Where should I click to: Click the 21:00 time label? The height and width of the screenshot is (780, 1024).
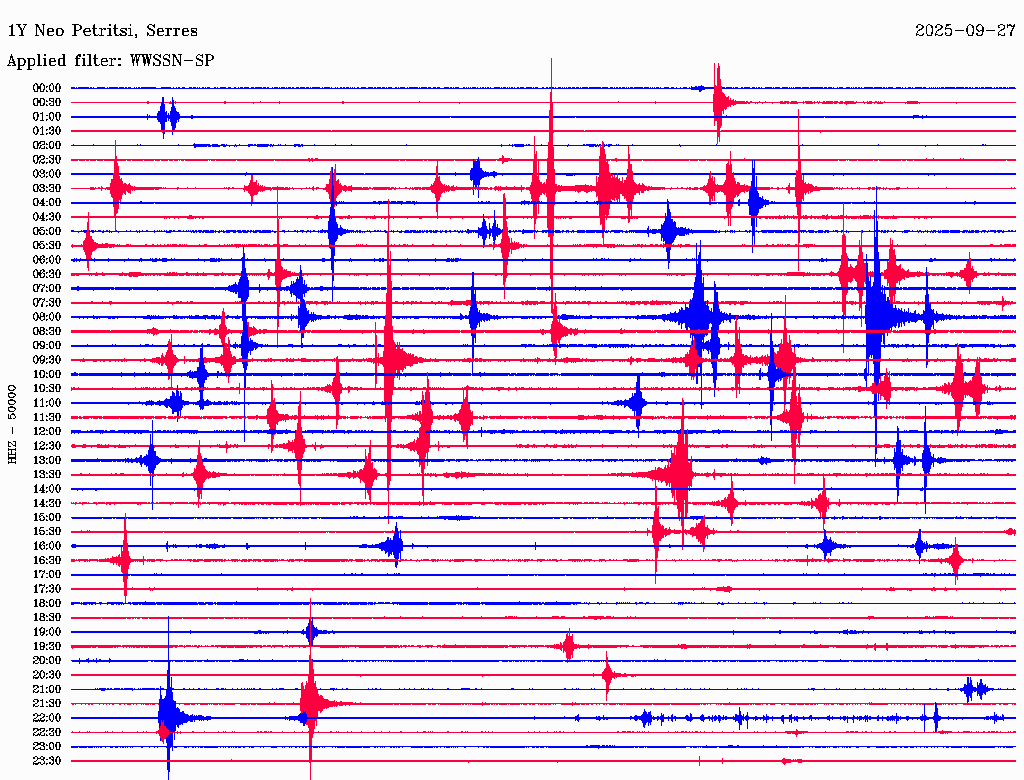coord(47,690)
